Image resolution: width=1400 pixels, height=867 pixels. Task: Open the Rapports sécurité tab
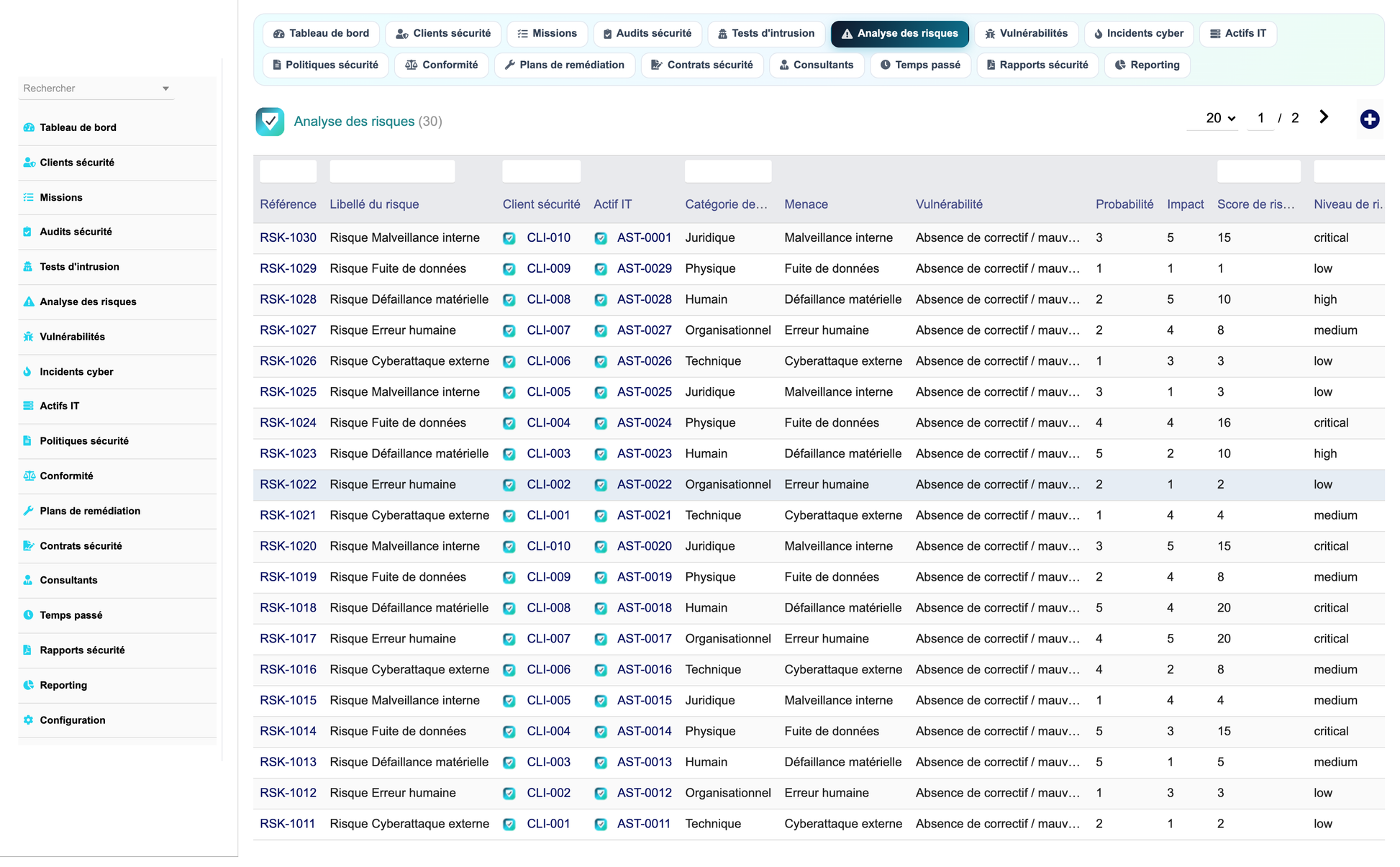[x=1037, y=65]
